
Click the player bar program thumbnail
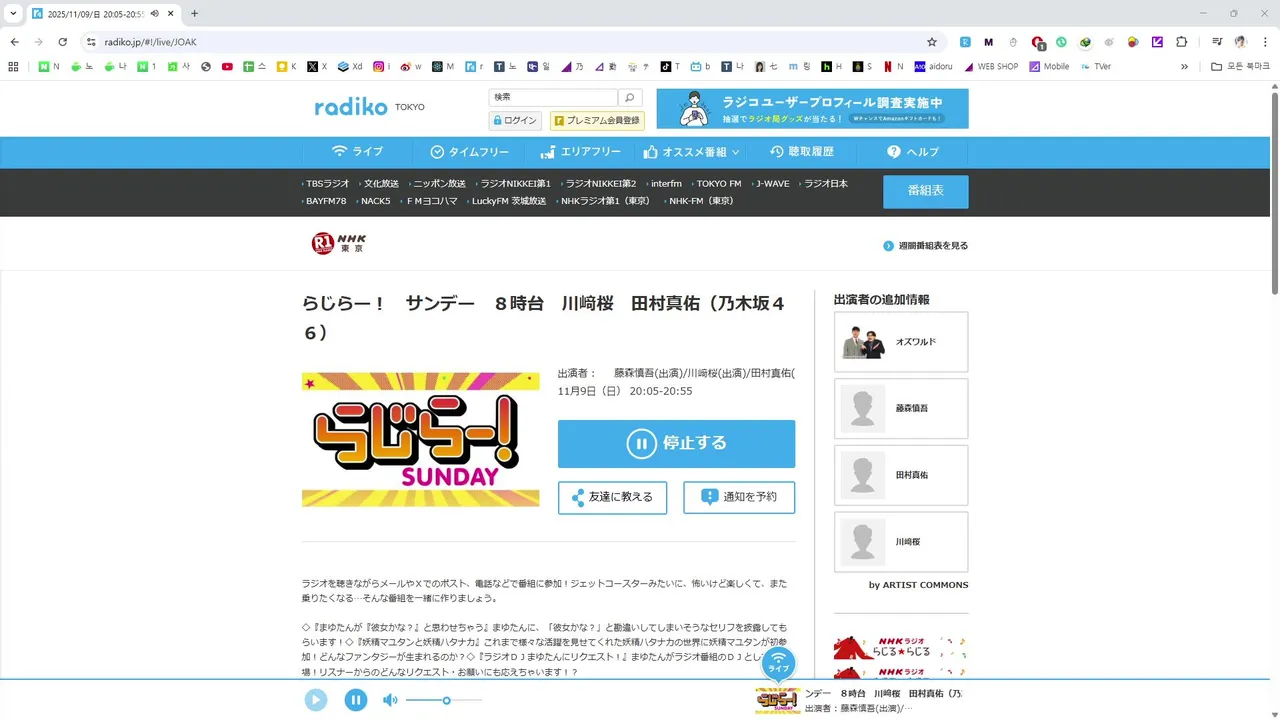pyautogui.click(x=778, y=700)
